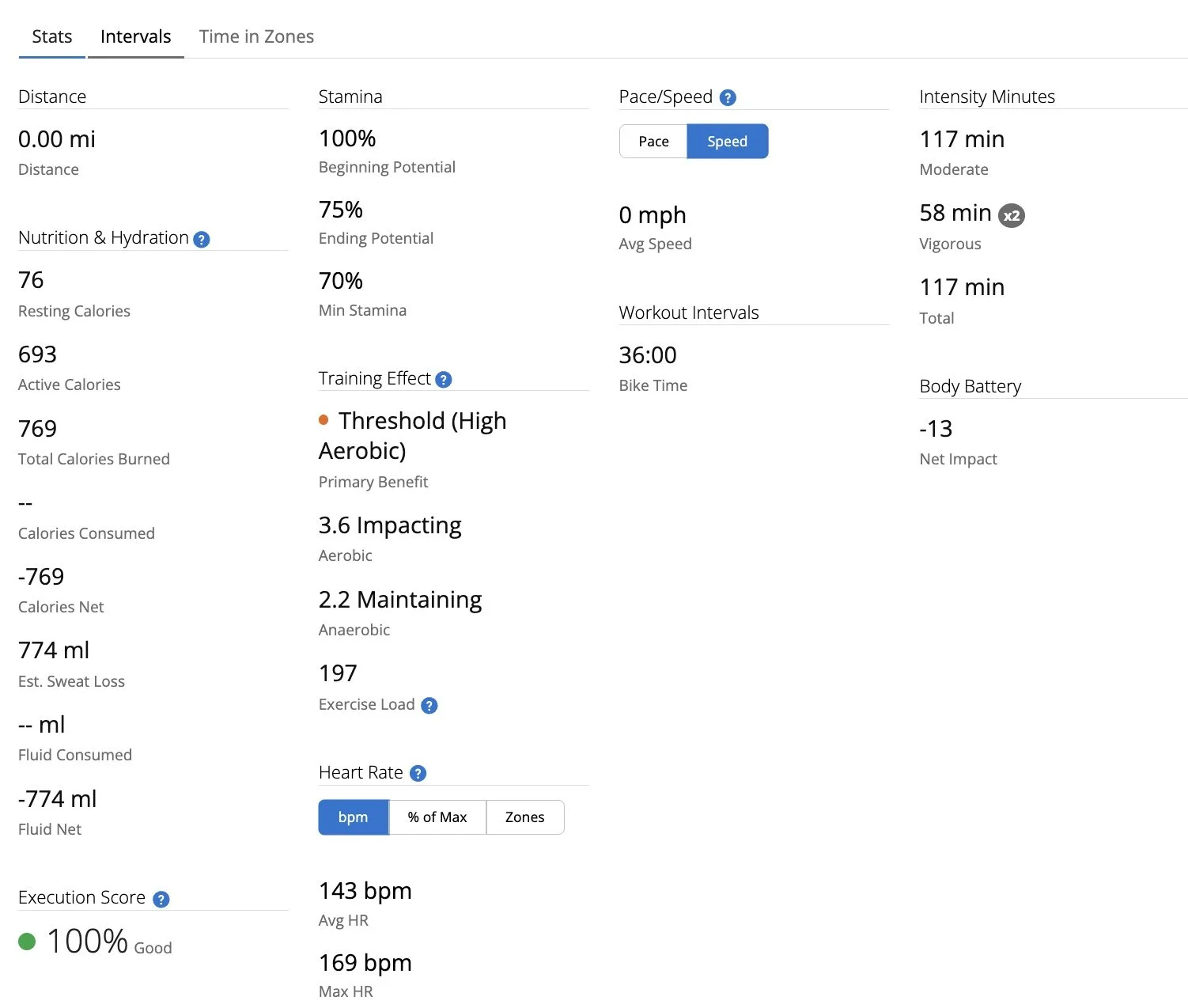Select the Speed display option
This screenshot has height=1008, width=1188.
[728, 142]
